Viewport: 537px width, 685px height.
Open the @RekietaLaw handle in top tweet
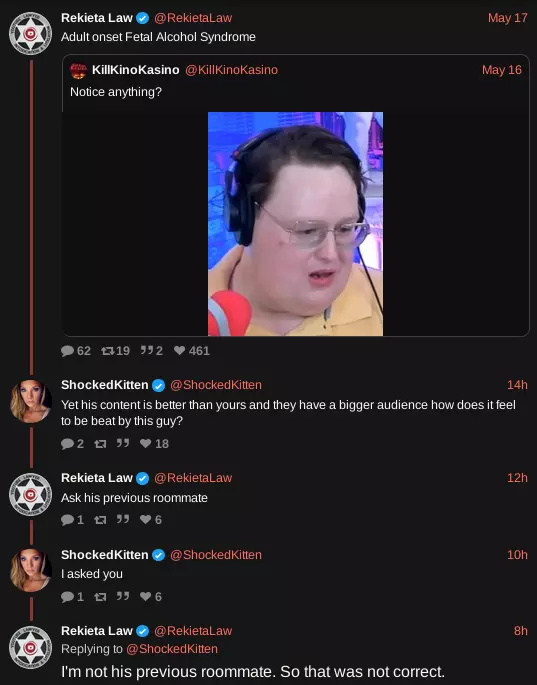[x=193, y=18]
